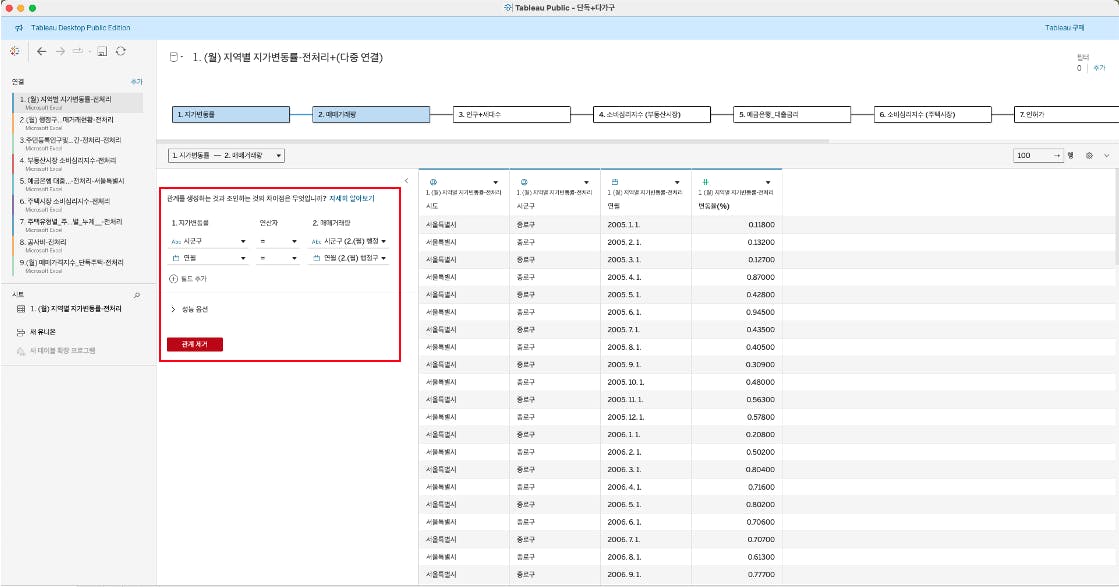Save the workbook using the disk icon
The image size is (1119, 587).
pyautogui.click(x=102, y=51)
